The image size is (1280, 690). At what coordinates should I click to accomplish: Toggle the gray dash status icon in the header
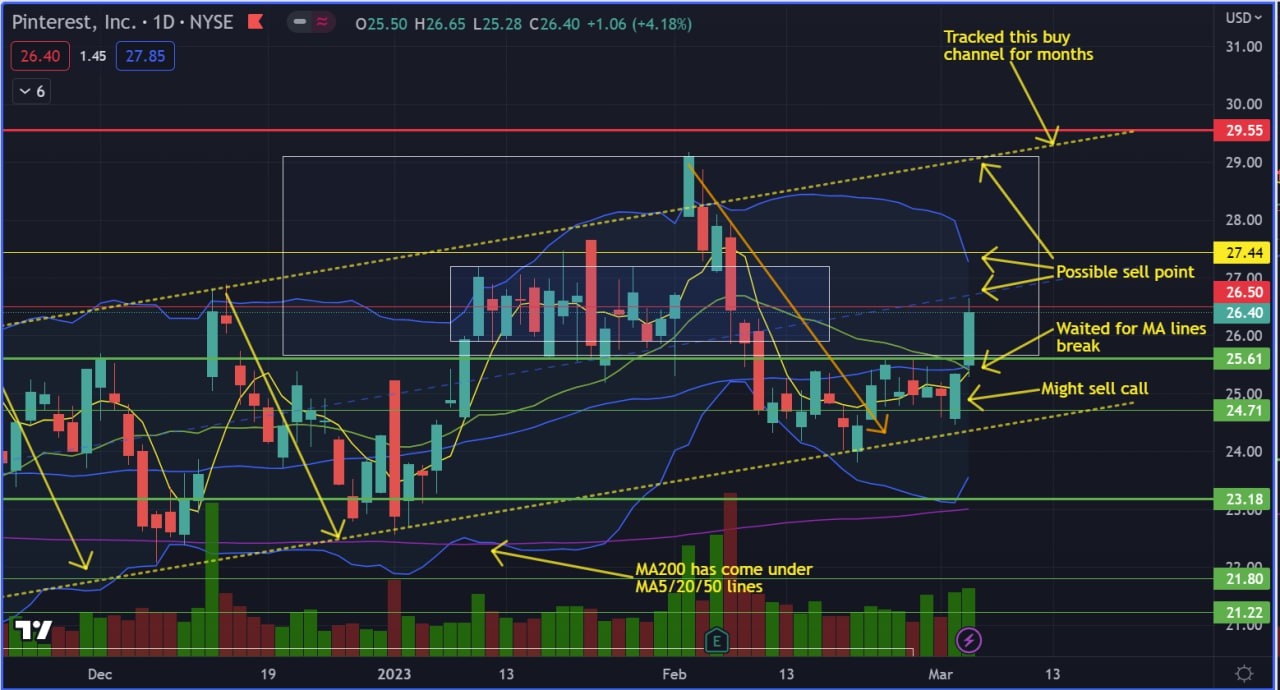click(300, 23)
